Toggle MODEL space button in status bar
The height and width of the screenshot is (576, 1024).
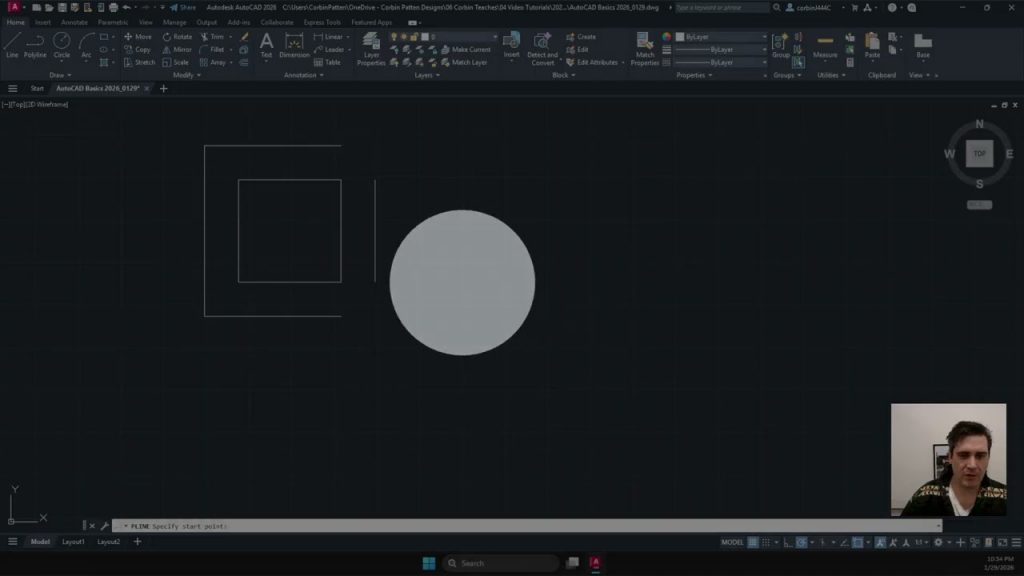tap(732, 542)
